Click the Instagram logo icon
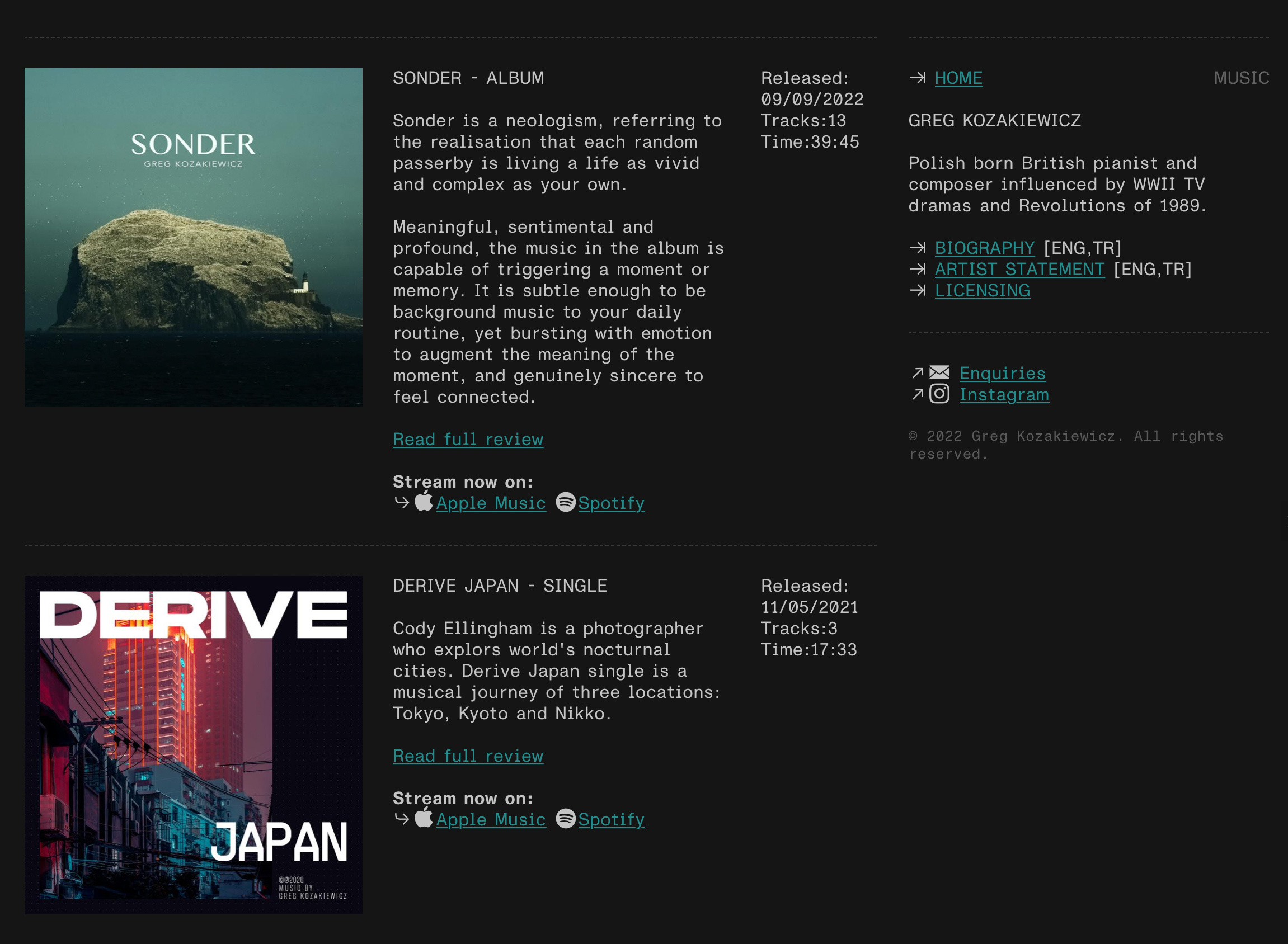 coord(939,394)
